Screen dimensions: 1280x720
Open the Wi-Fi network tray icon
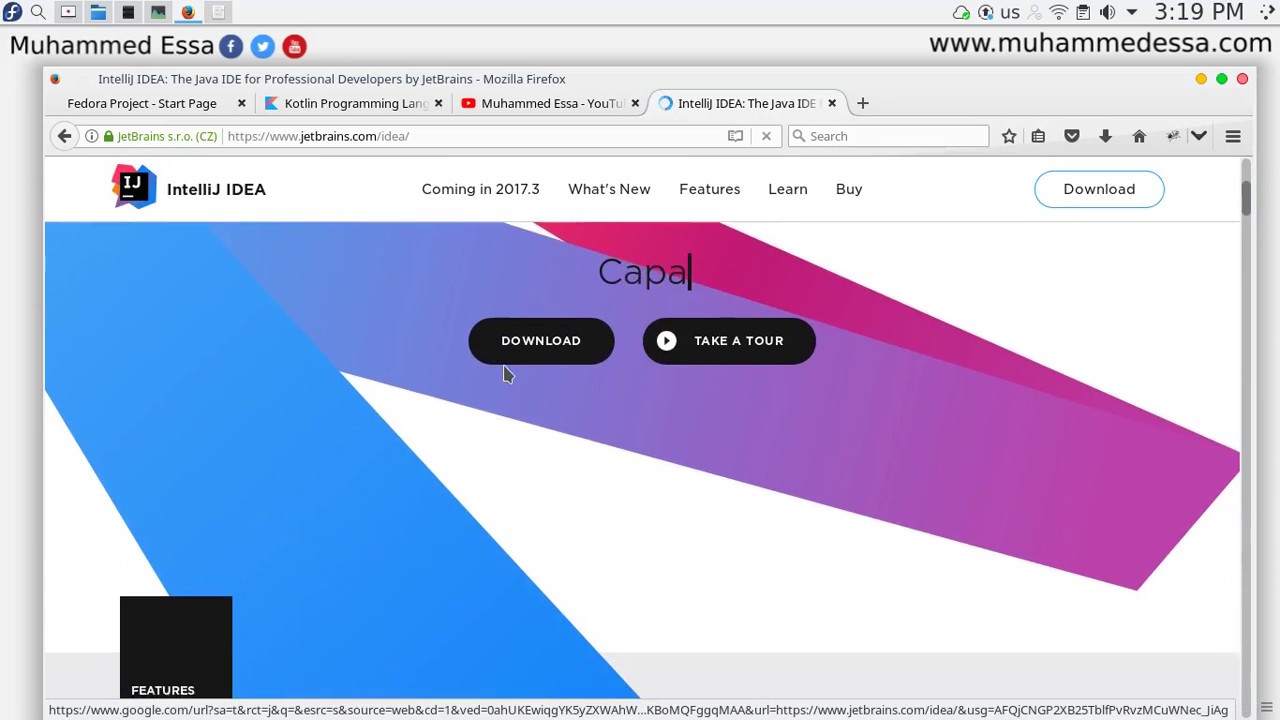click(1058, 12)
